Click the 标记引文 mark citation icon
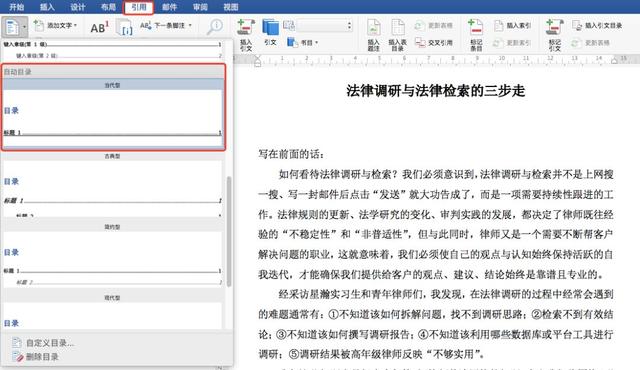640x370 pixels. pyautogui.click(x=554, y=35)
